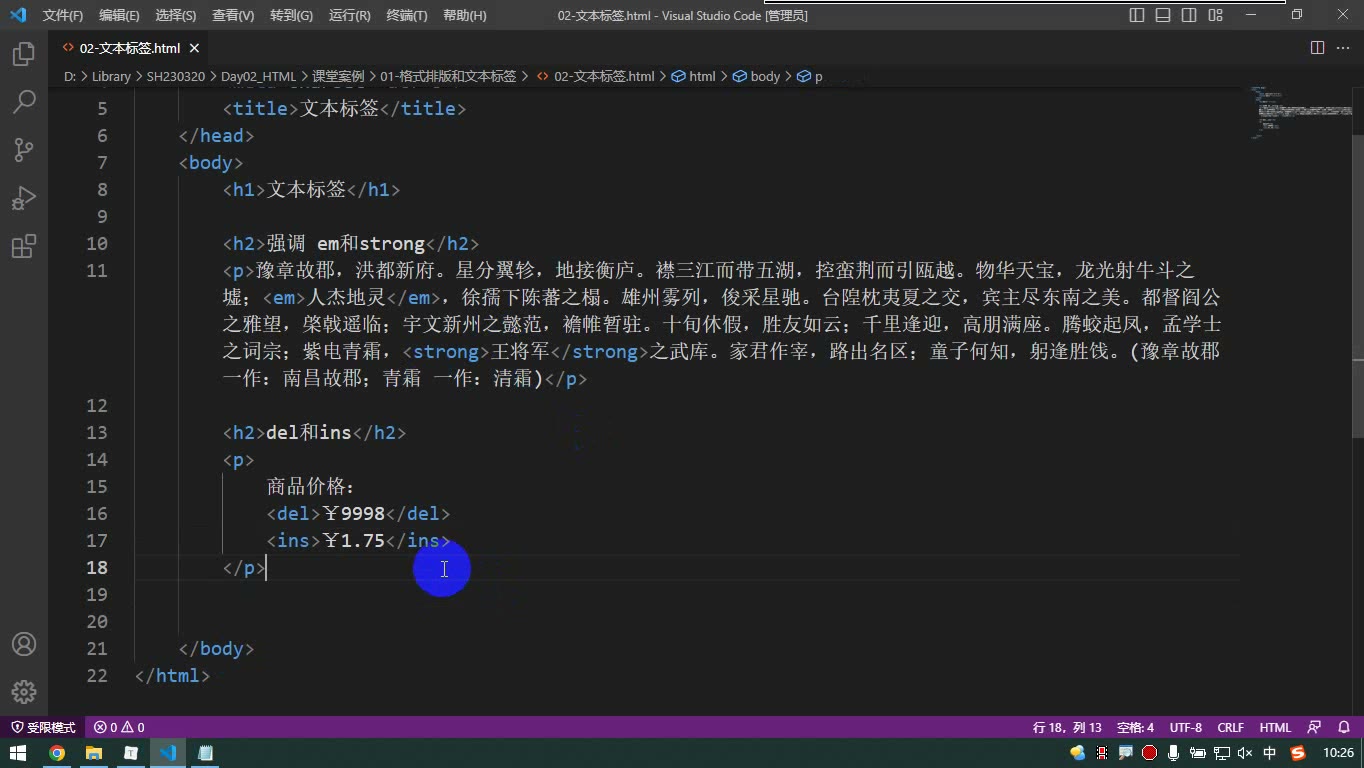Open the Search view in activity bar

point(24,101)
